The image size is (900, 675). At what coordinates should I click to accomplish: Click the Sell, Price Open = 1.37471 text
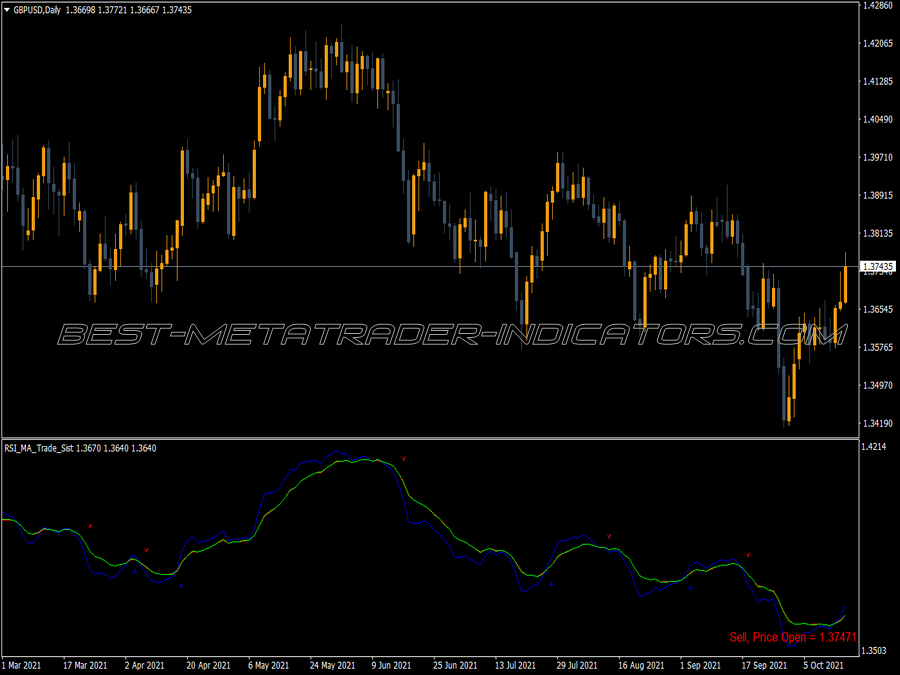pyautogui.click(x=793, y=637)
